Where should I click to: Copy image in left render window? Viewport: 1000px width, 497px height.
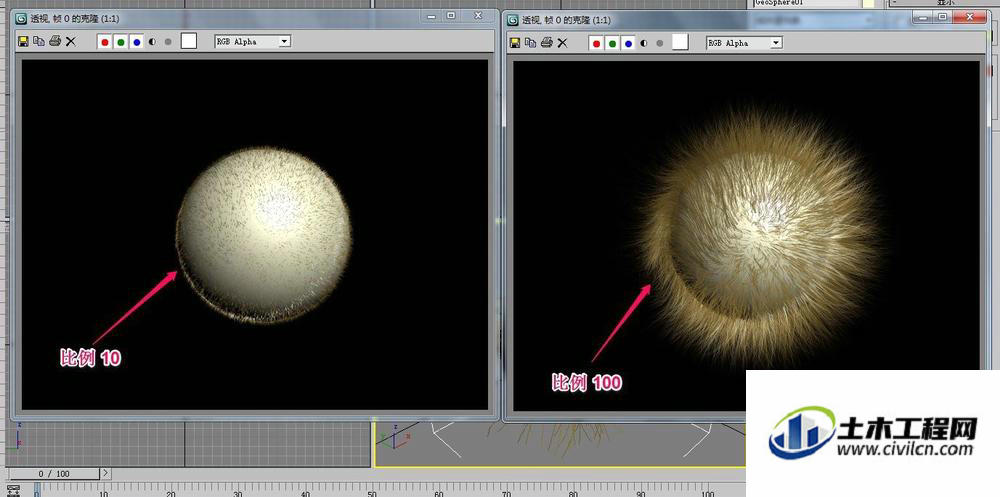click(x=38, y=41)
